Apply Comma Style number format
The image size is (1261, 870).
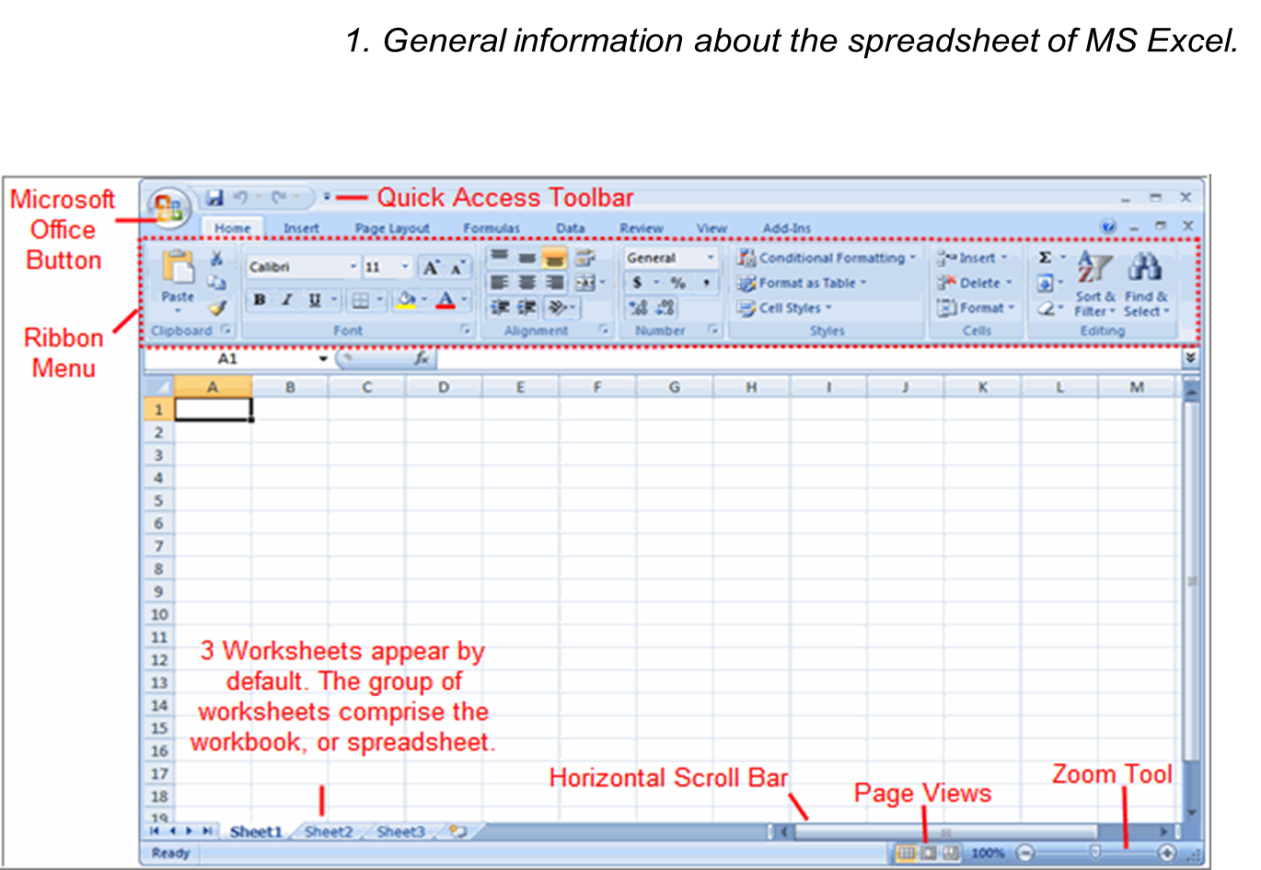point(706,283)
